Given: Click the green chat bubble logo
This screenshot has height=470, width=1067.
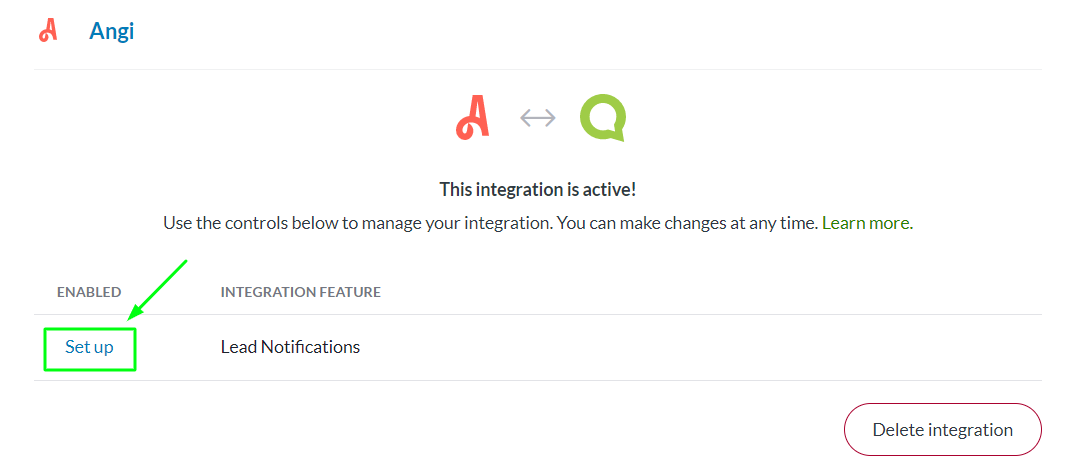Looking at the screenshot, I should click(x=603, y=119).
